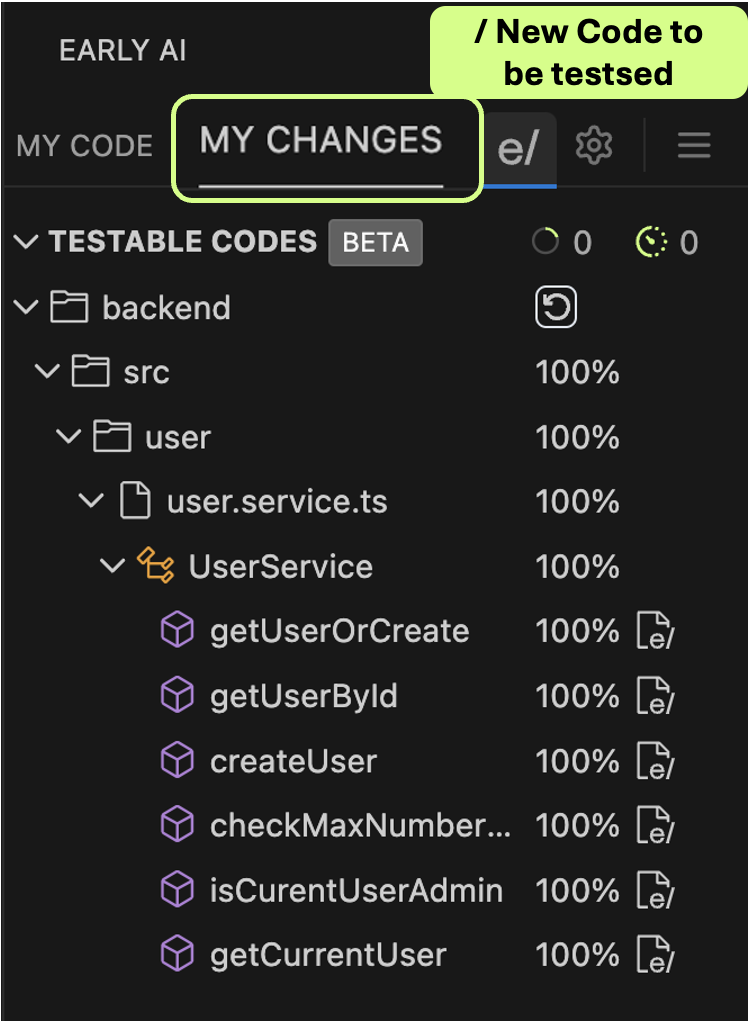
Task: Select the getUserById method
Action: 303,697
